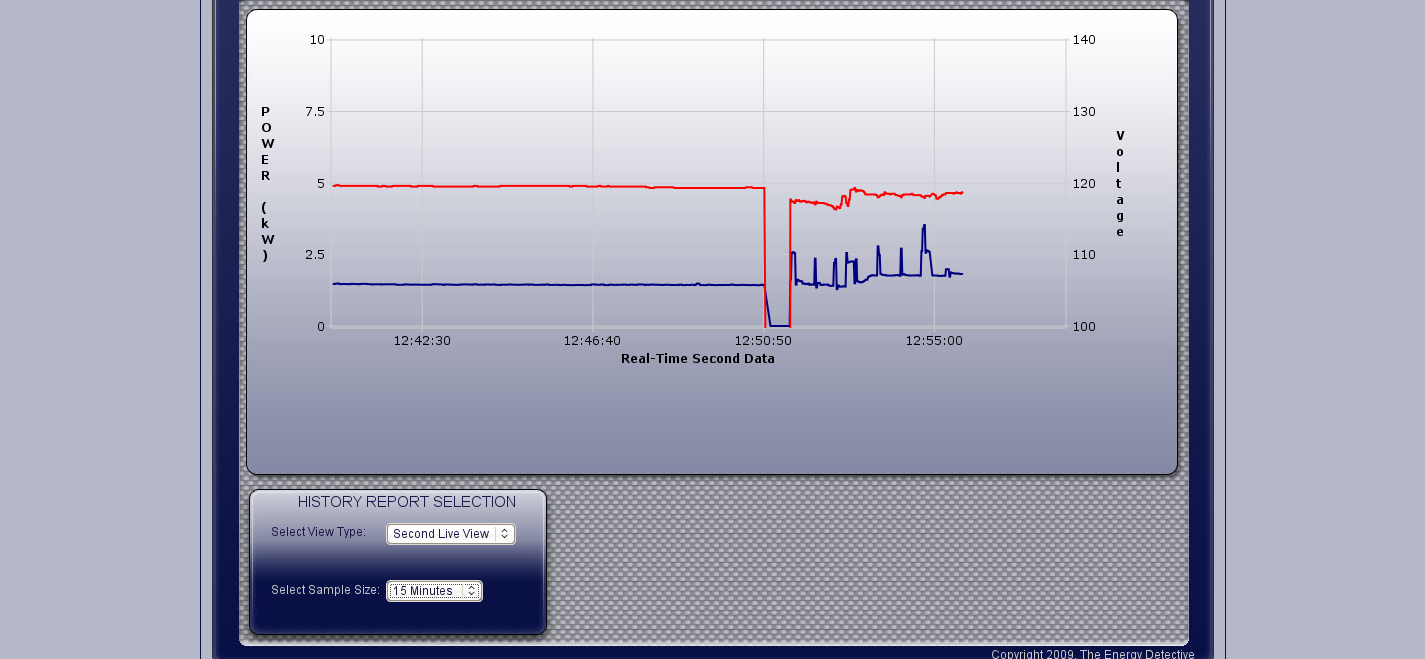The width and height of the screenshot is (1425, 659).
Task: Click the 2.5 power axis tick label
Action: click(x=315, y=255)
